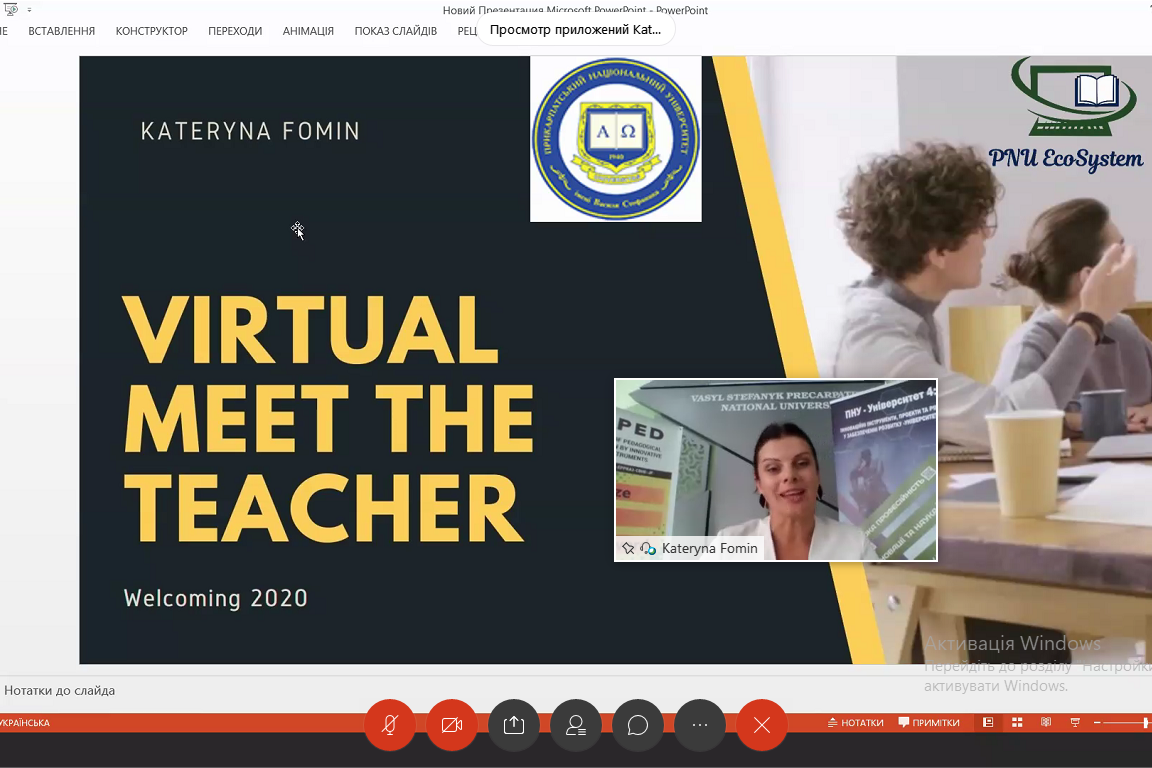The width and height of the screenshot is (1152, 768).
Task: Toggle the НОТАТКИ notes pane
Action: coord(856,723)
